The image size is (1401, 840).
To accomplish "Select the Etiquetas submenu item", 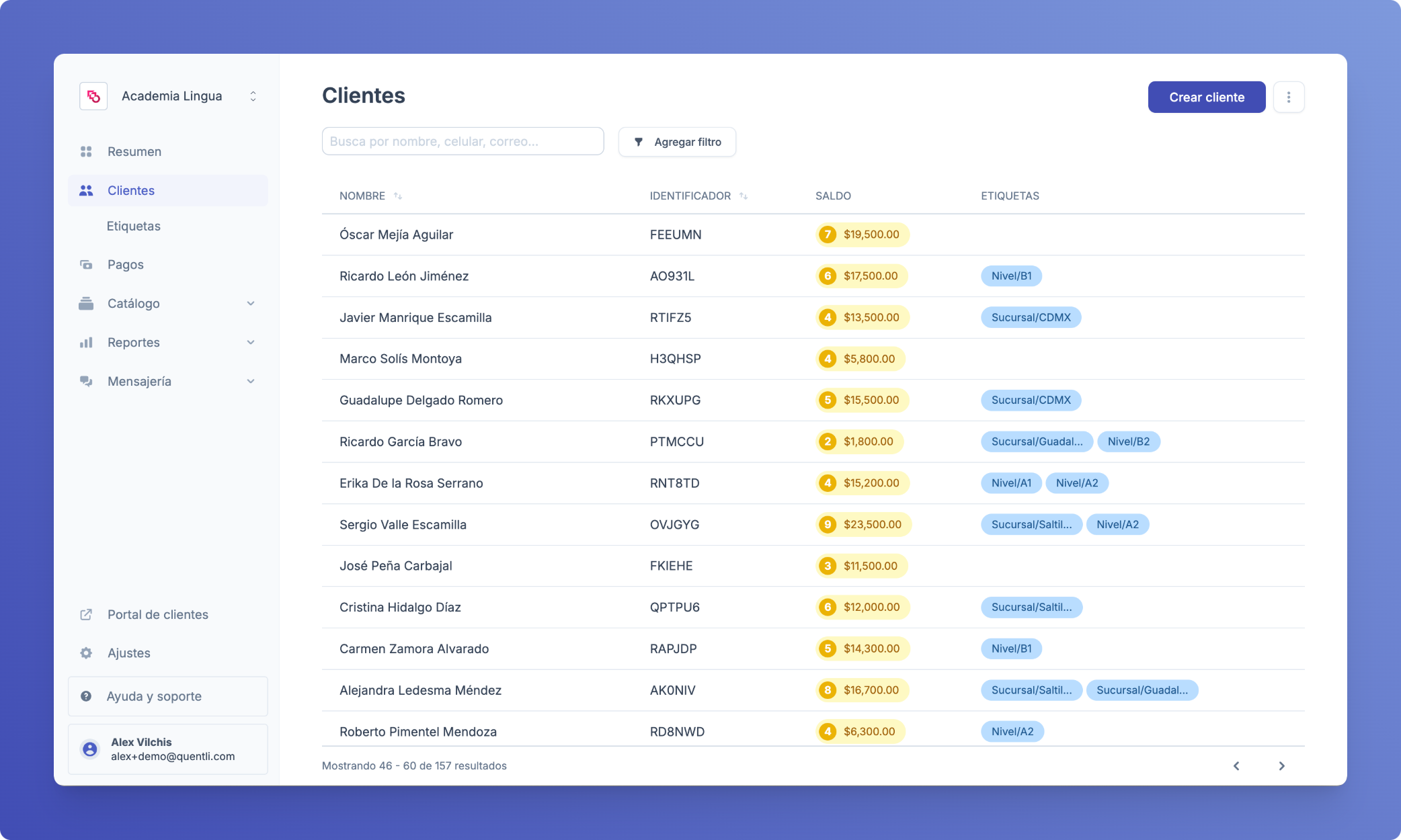I will click(x=133, y=226).
